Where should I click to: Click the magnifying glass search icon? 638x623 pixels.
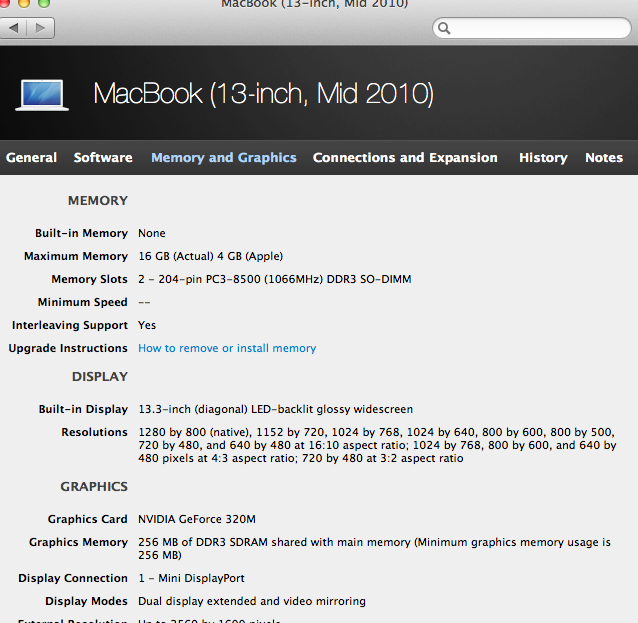click(x=444, y=28)
